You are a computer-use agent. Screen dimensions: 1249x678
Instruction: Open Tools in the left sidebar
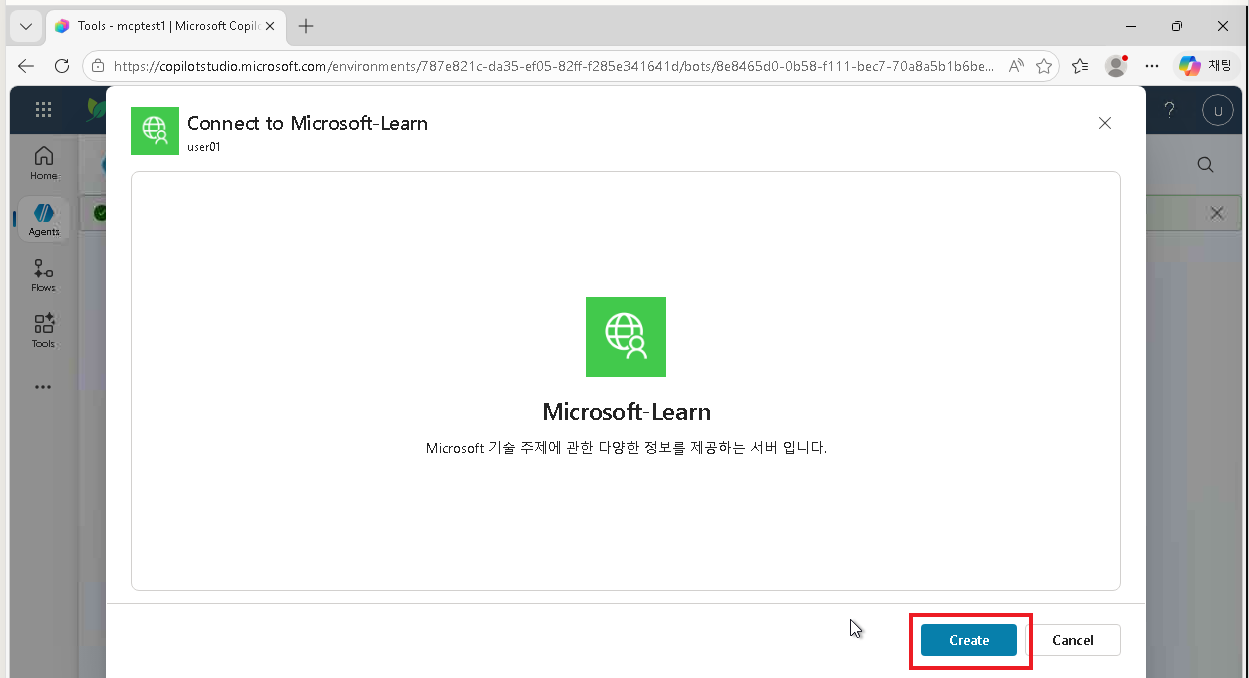point(43,331)
